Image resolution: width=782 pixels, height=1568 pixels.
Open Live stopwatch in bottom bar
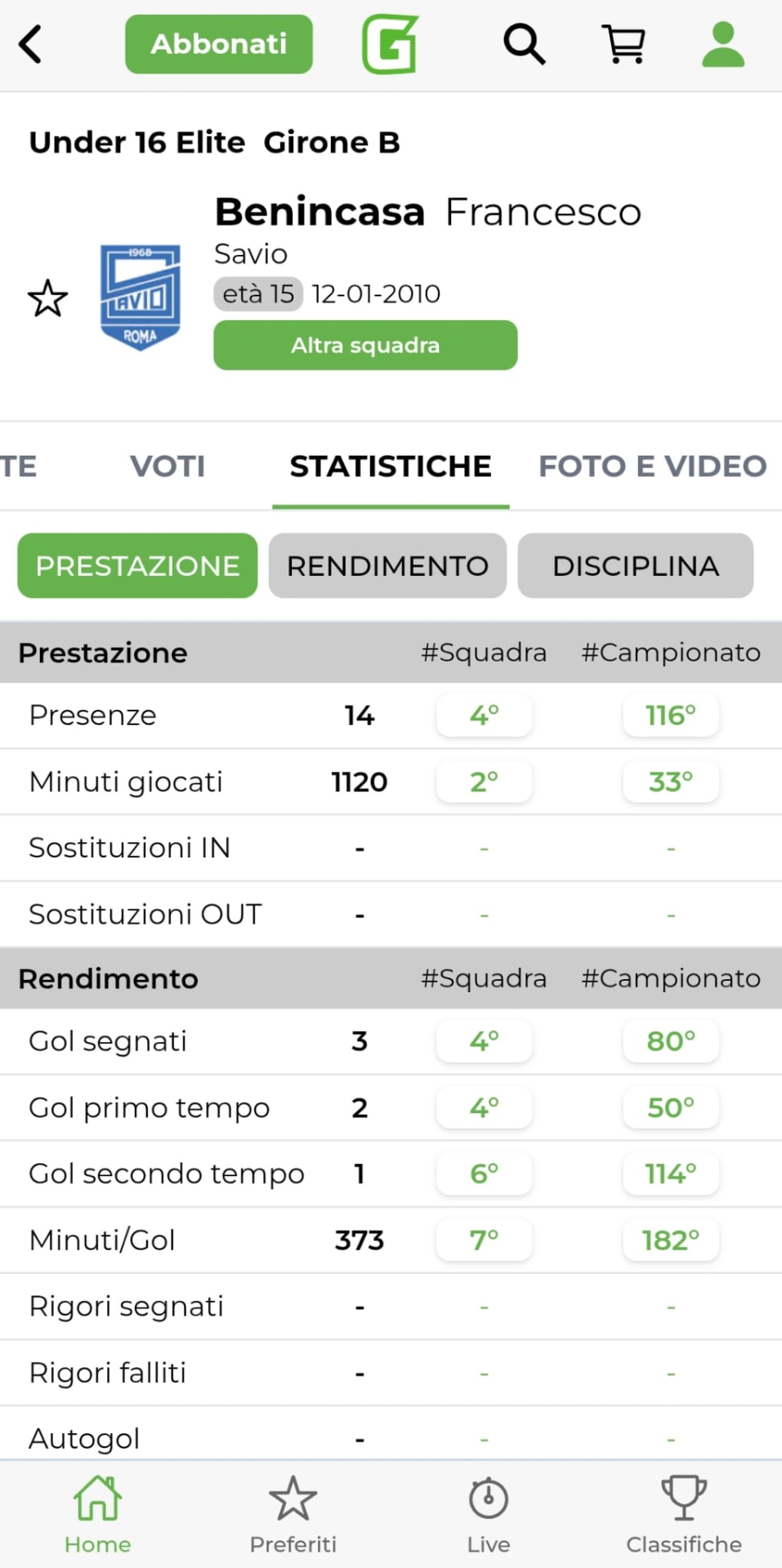pos(489,1514)
